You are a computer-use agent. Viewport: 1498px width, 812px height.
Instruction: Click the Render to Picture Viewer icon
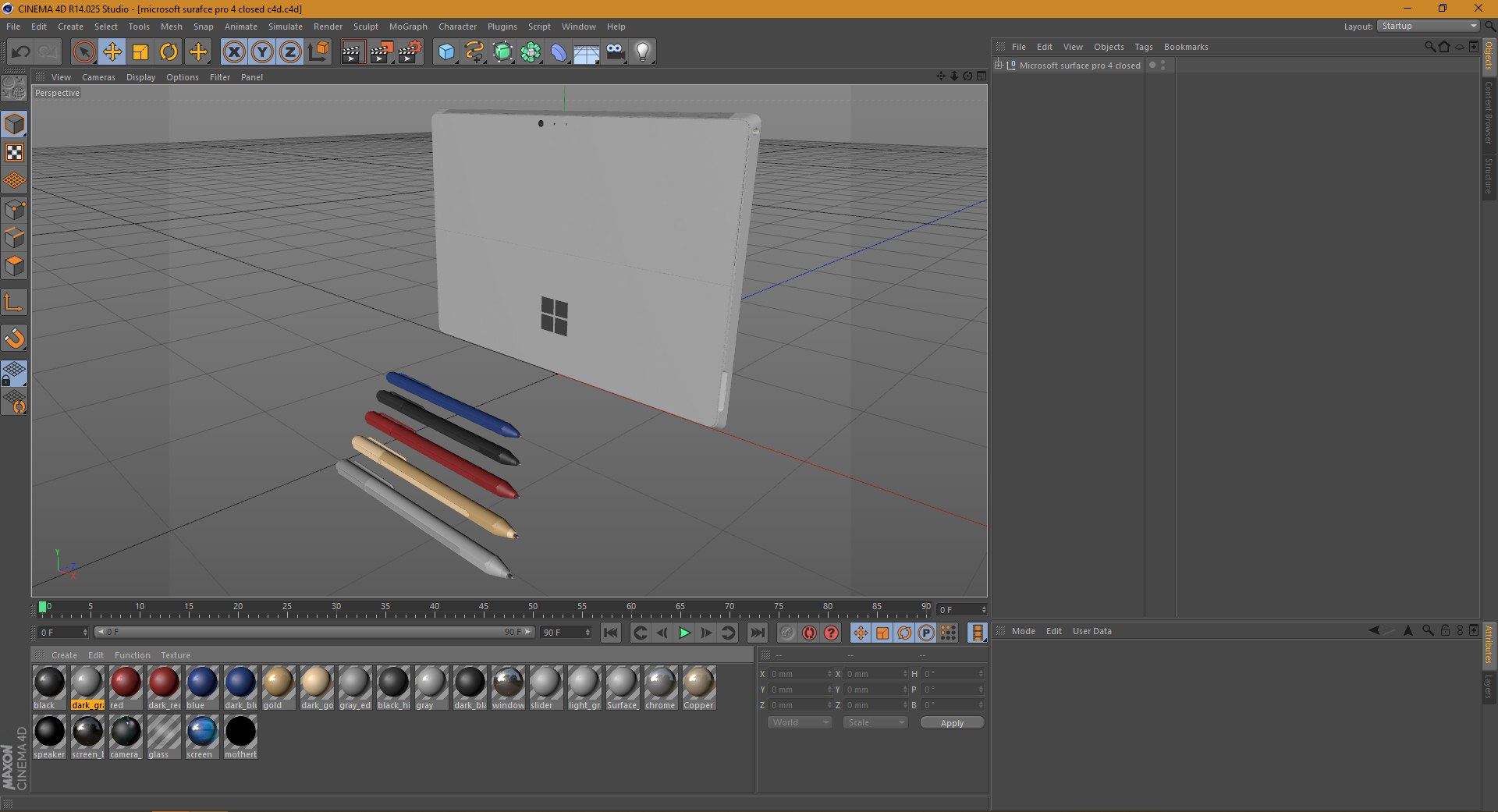(381, 52)
